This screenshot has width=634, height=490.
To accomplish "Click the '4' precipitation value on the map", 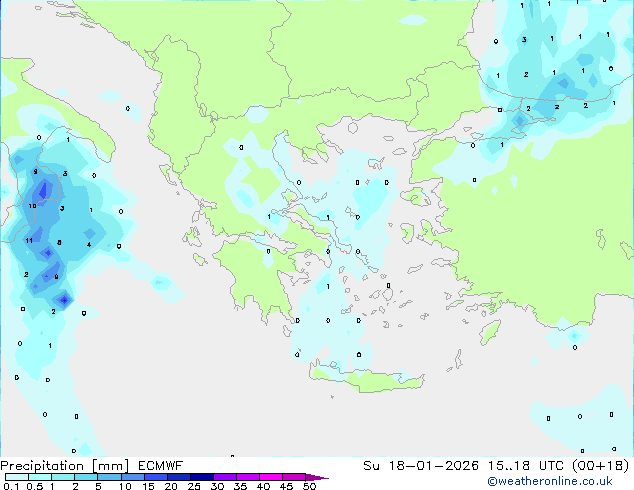I will [x=89, y=245].
